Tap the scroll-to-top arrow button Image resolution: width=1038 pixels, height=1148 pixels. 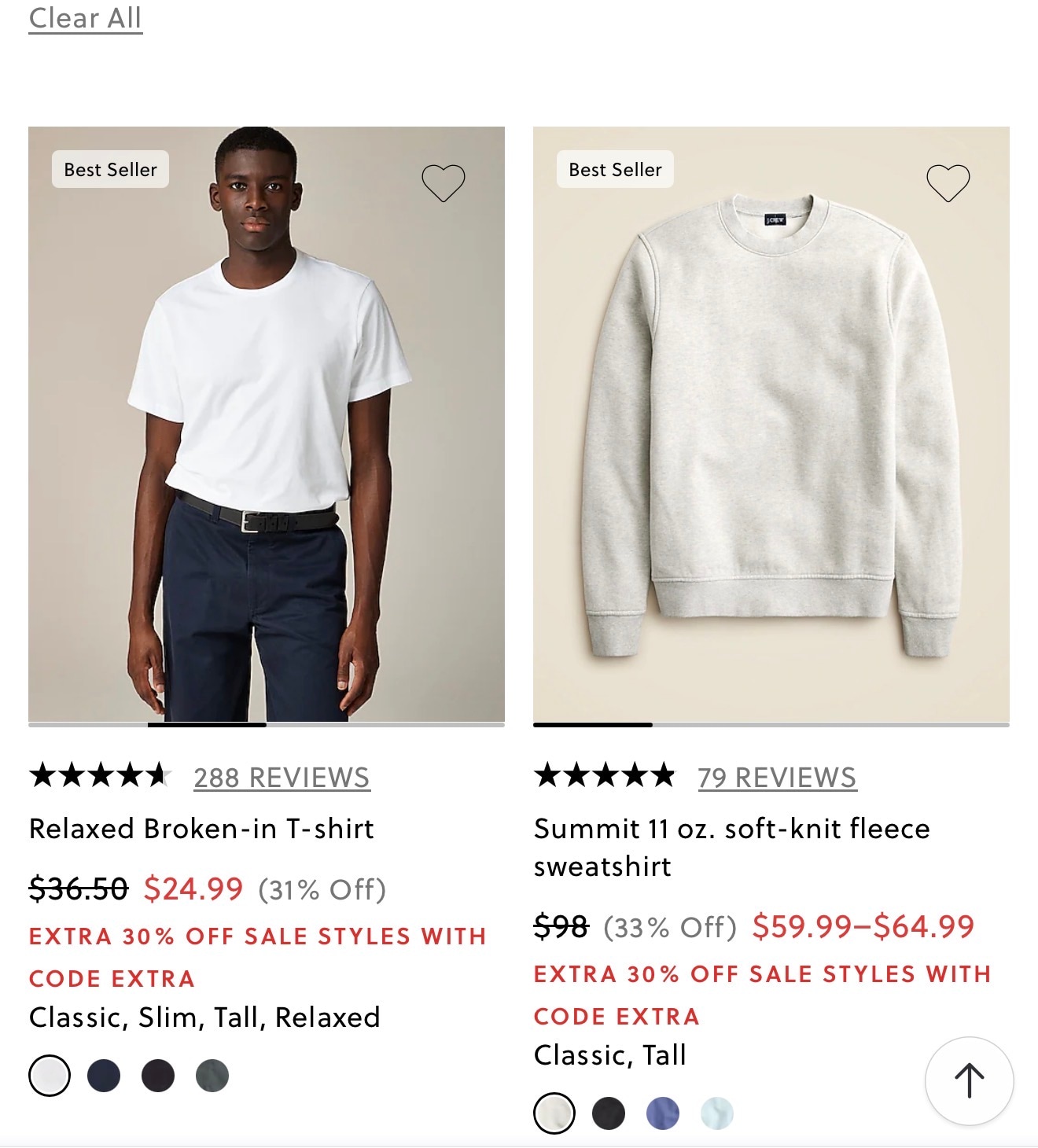pyautogui.click(x=969, y=1081)
